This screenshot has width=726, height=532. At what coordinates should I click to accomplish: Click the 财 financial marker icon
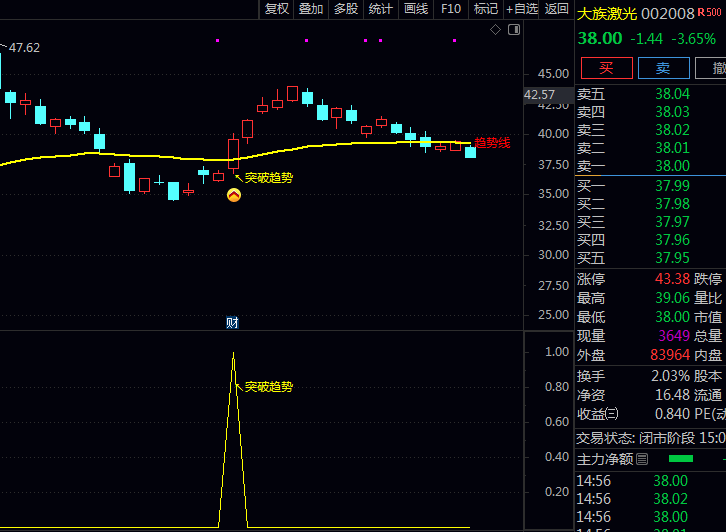pyautogui.click(x=232, y=322)
